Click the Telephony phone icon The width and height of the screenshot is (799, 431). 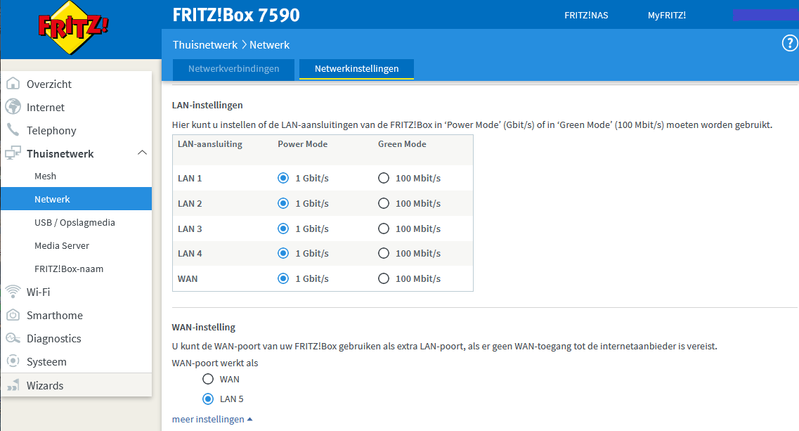13,130
